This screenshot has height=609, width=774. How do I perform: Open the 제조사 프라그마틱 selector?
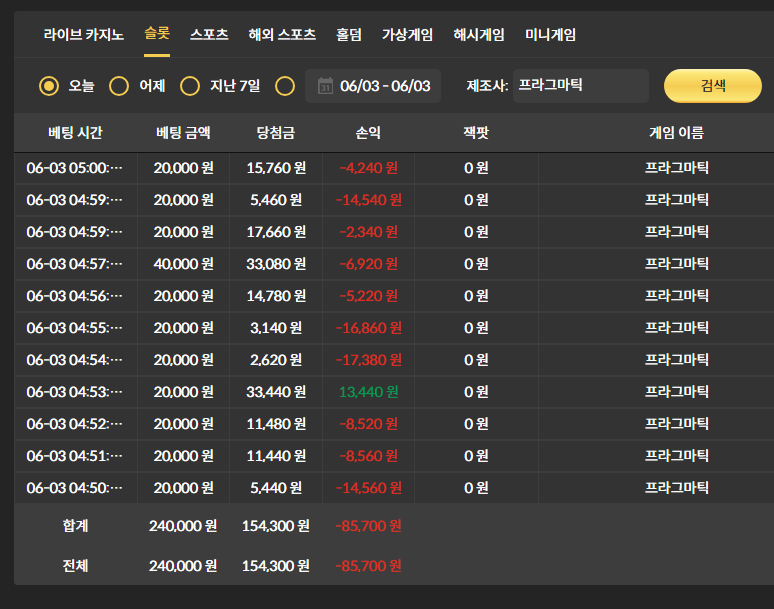tap(580, 86)
